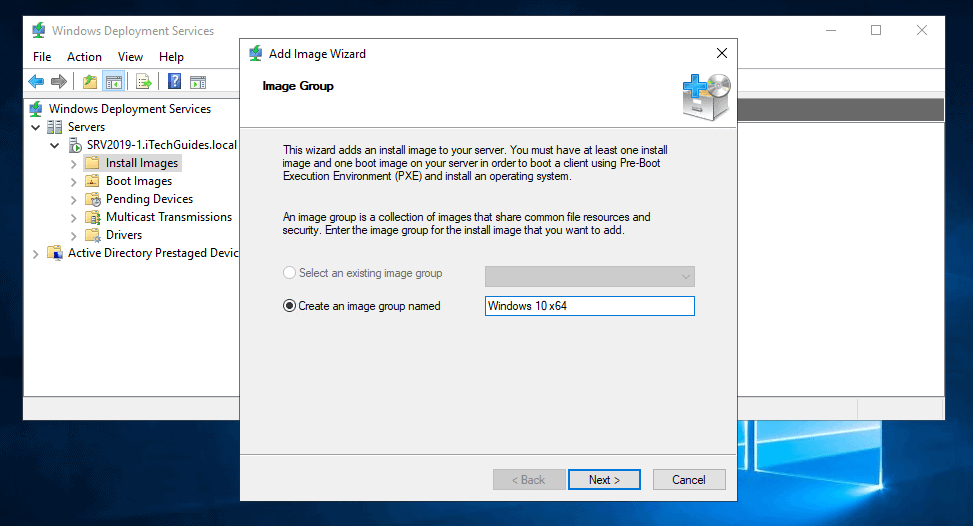Expand Active Directory Prestaged Devices node
973x526 pixels.
pyautogui.click(x=36, y=253)
